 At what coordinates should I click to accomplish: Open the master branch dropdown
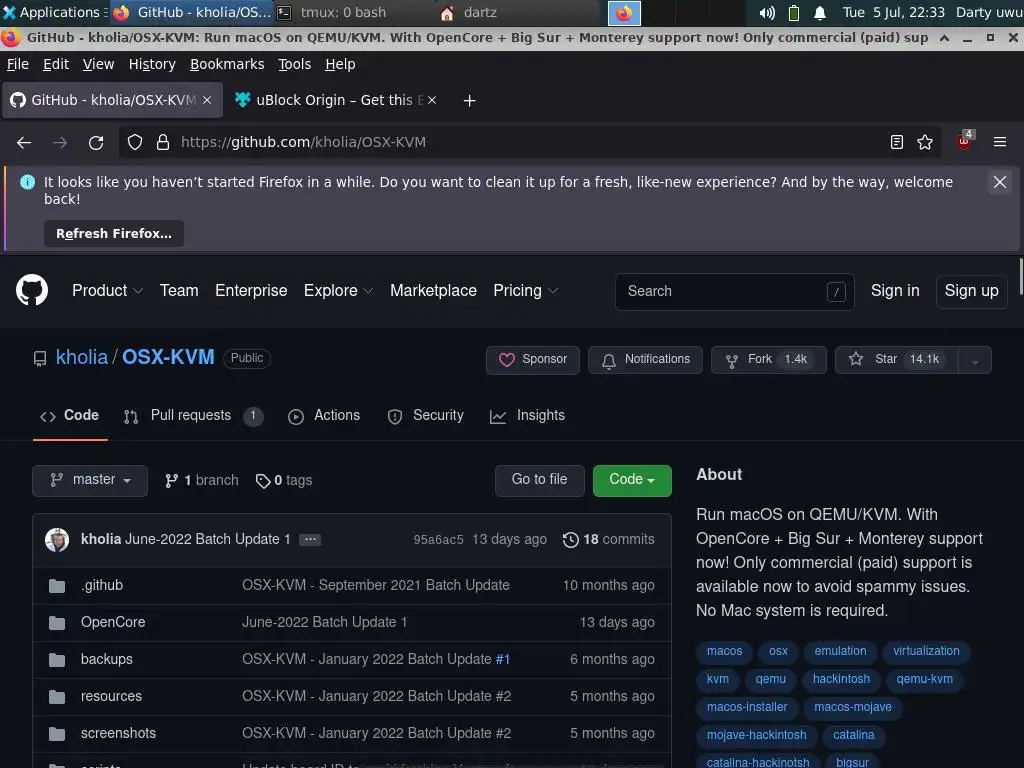[x=90, y=480]
